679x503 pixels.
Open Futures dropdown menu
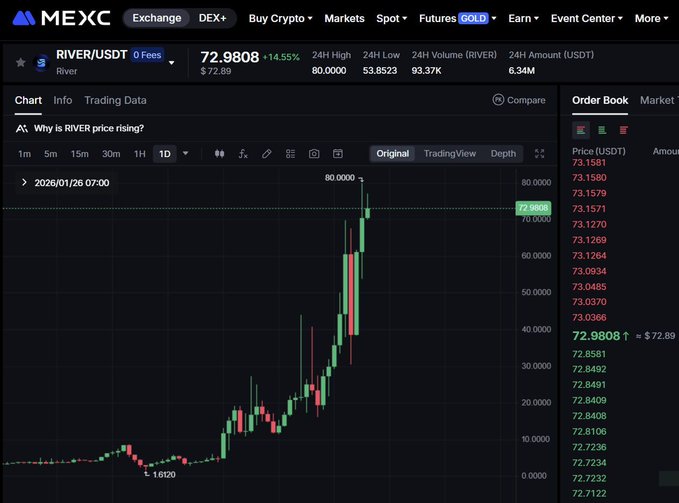pos(458,19)
